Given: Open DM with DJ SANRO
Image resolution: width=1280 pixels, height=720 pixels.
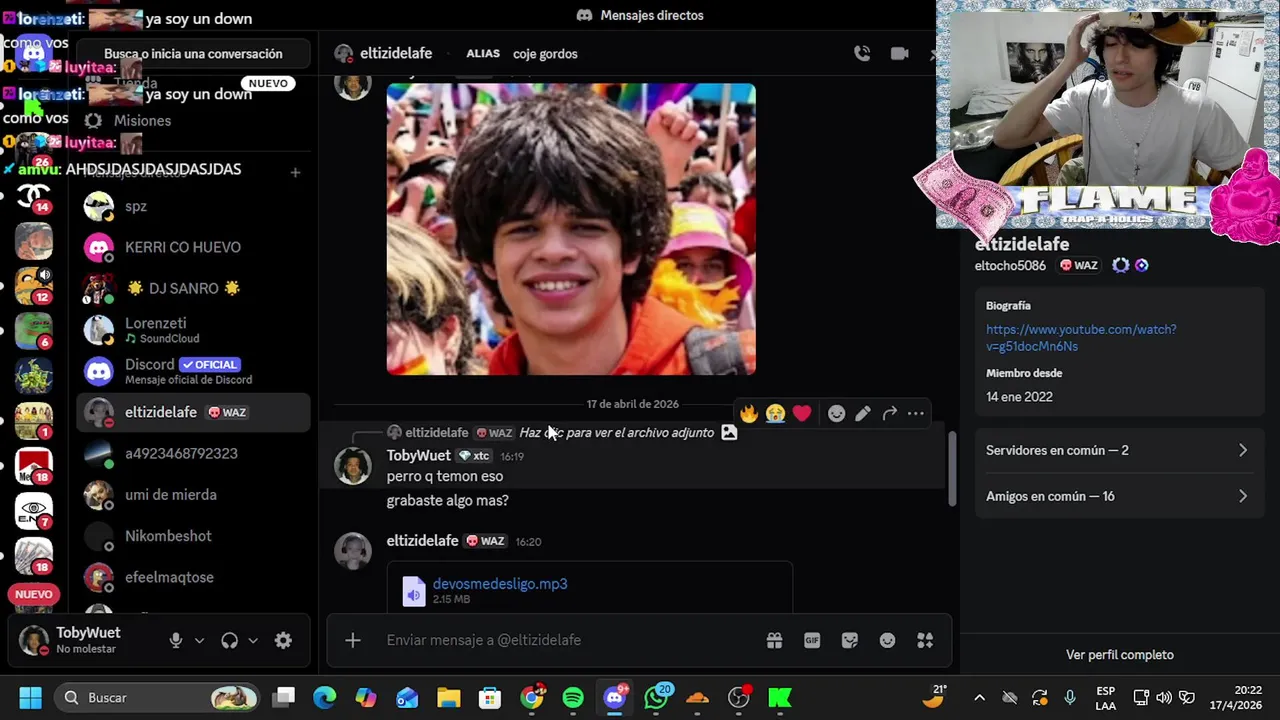Looking at the screenshot, I should click(193, 288).
